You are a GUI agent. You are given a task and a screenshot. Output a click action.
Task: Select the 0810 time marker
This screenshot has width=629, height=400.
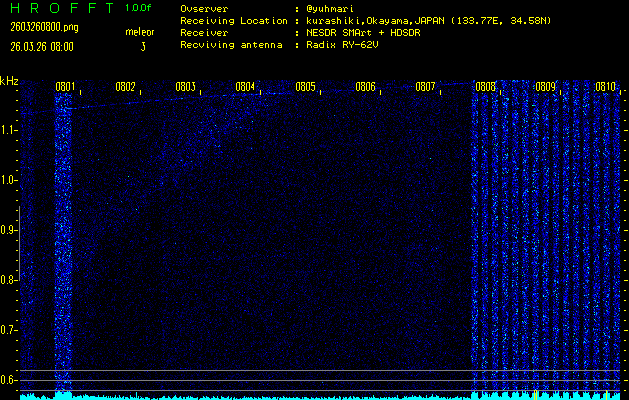point(605,87)
